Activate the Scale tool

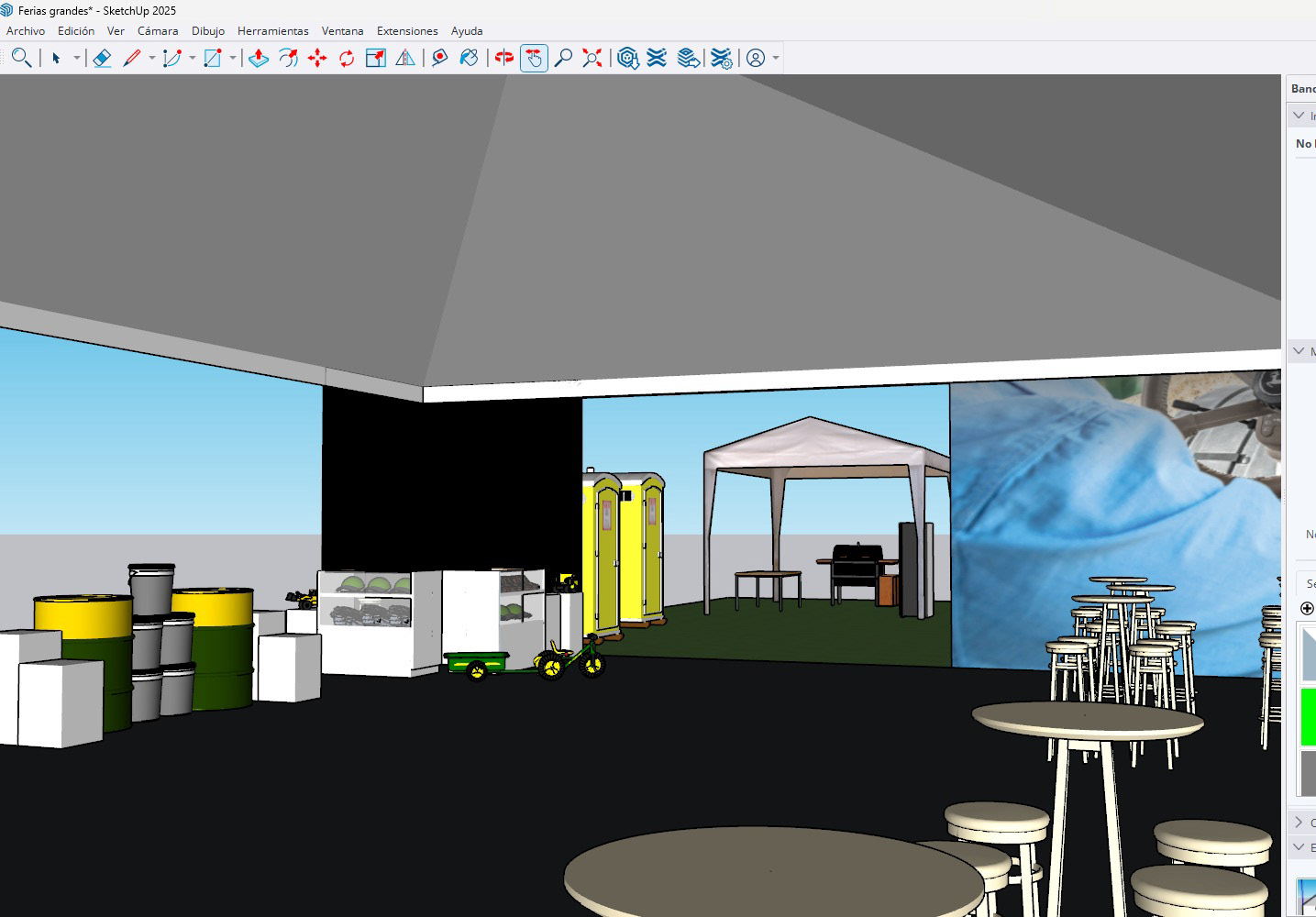pos(376,58)
